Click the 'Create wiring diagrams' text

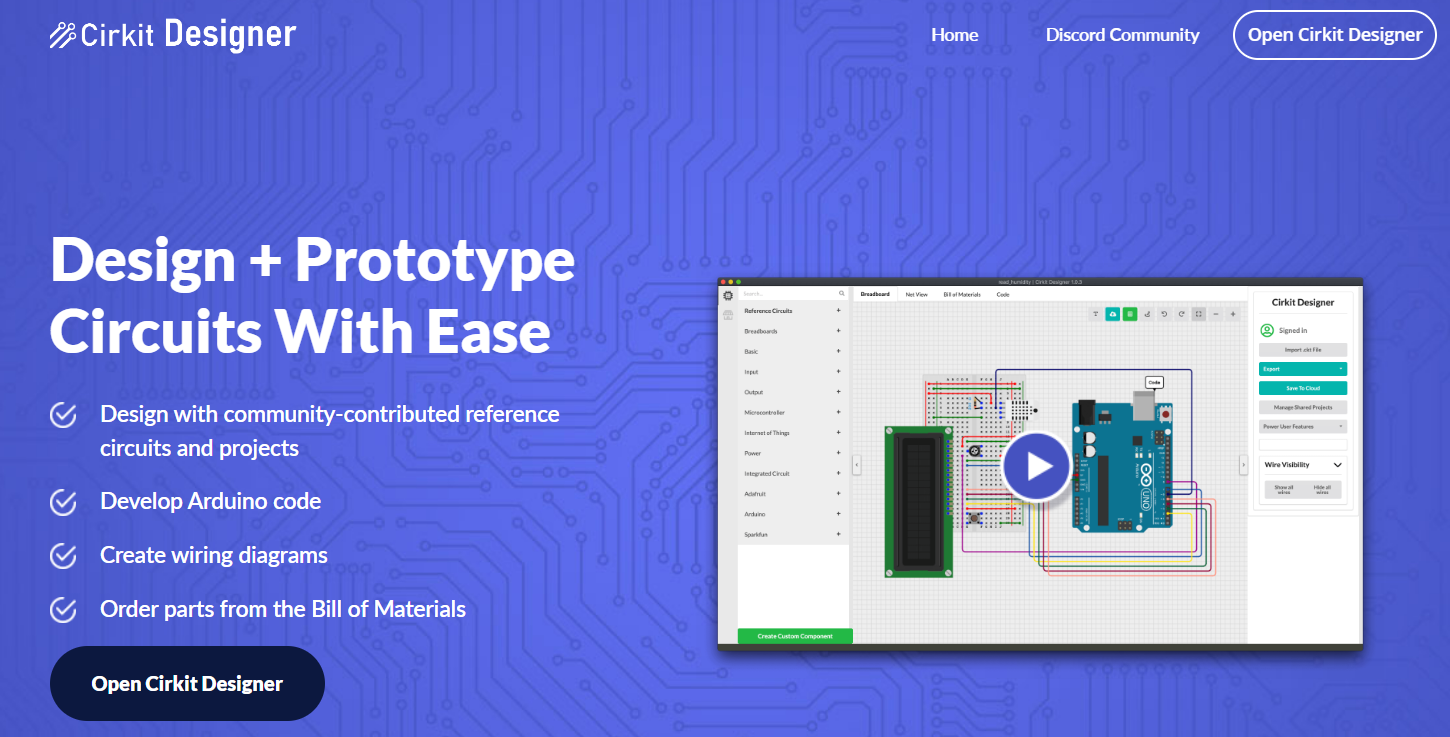click(x=214, y=555)
